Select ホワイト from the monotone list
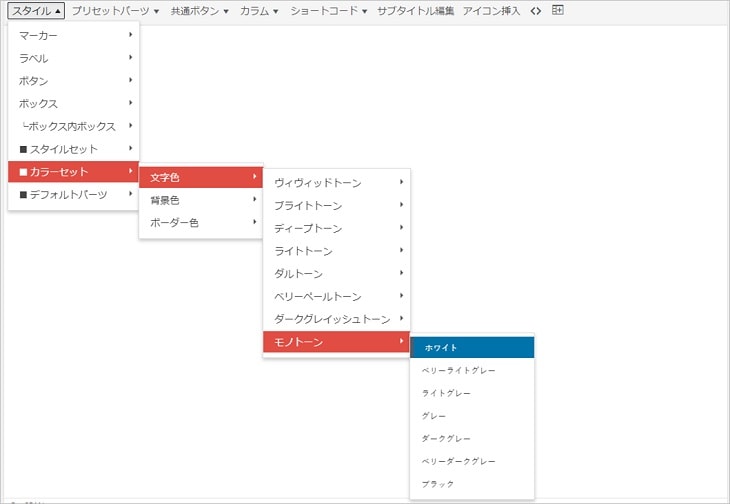Screen dimensions: 730x504 [472, 347]
